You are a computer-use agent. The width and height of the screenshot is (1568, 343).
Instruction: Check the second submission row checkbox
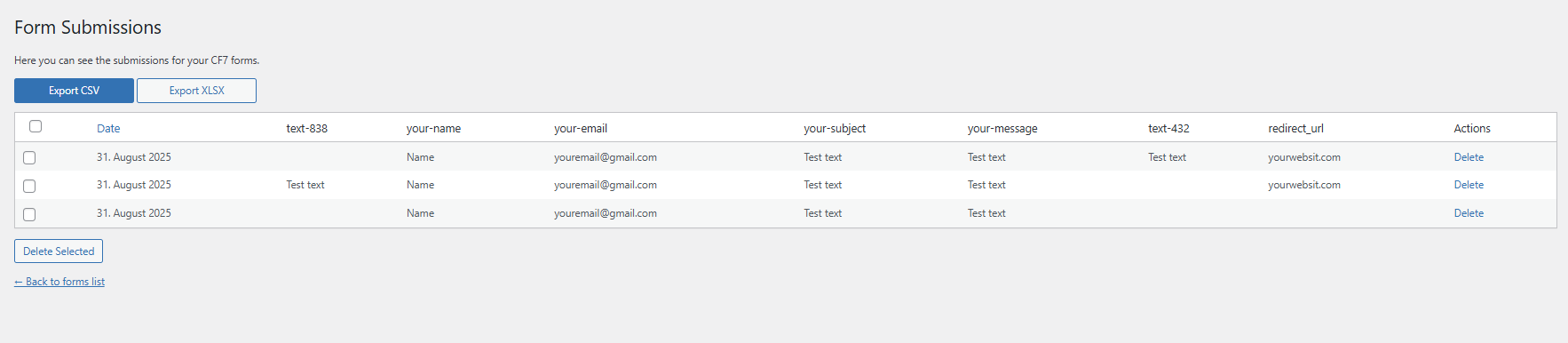[29, 186]
